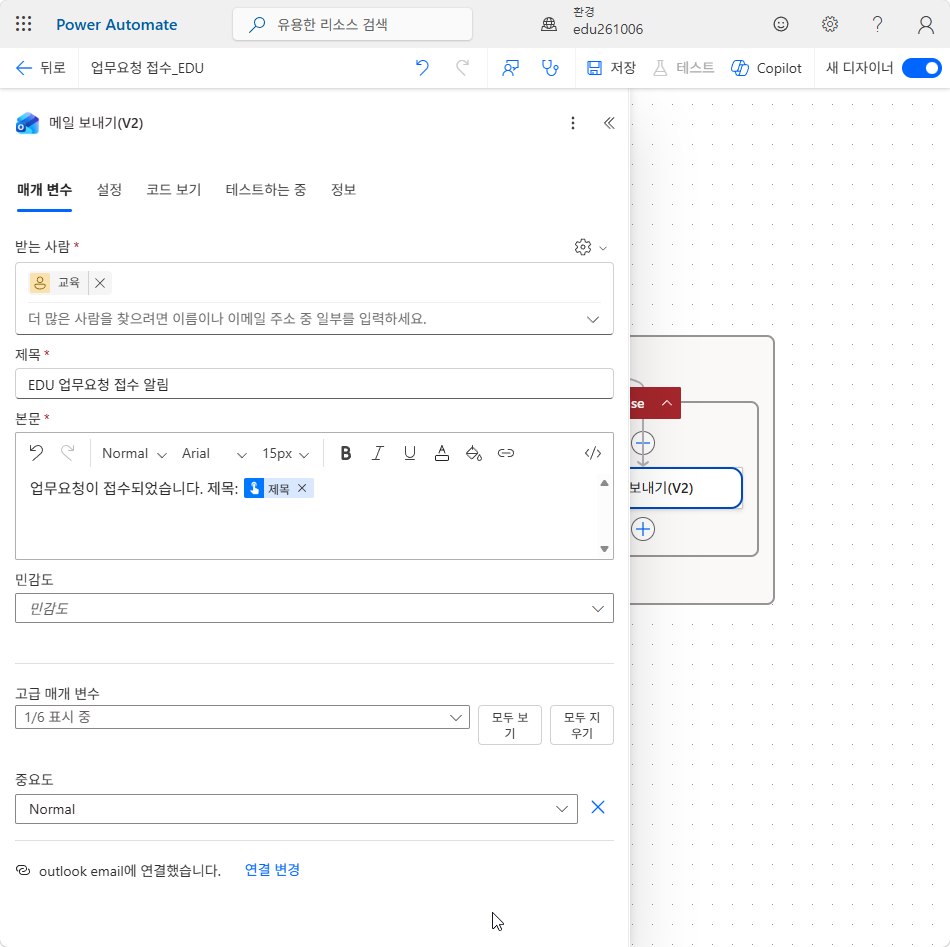Run the flow checker stethoscope icon
The image size is (950, 947).
[550, 68]
